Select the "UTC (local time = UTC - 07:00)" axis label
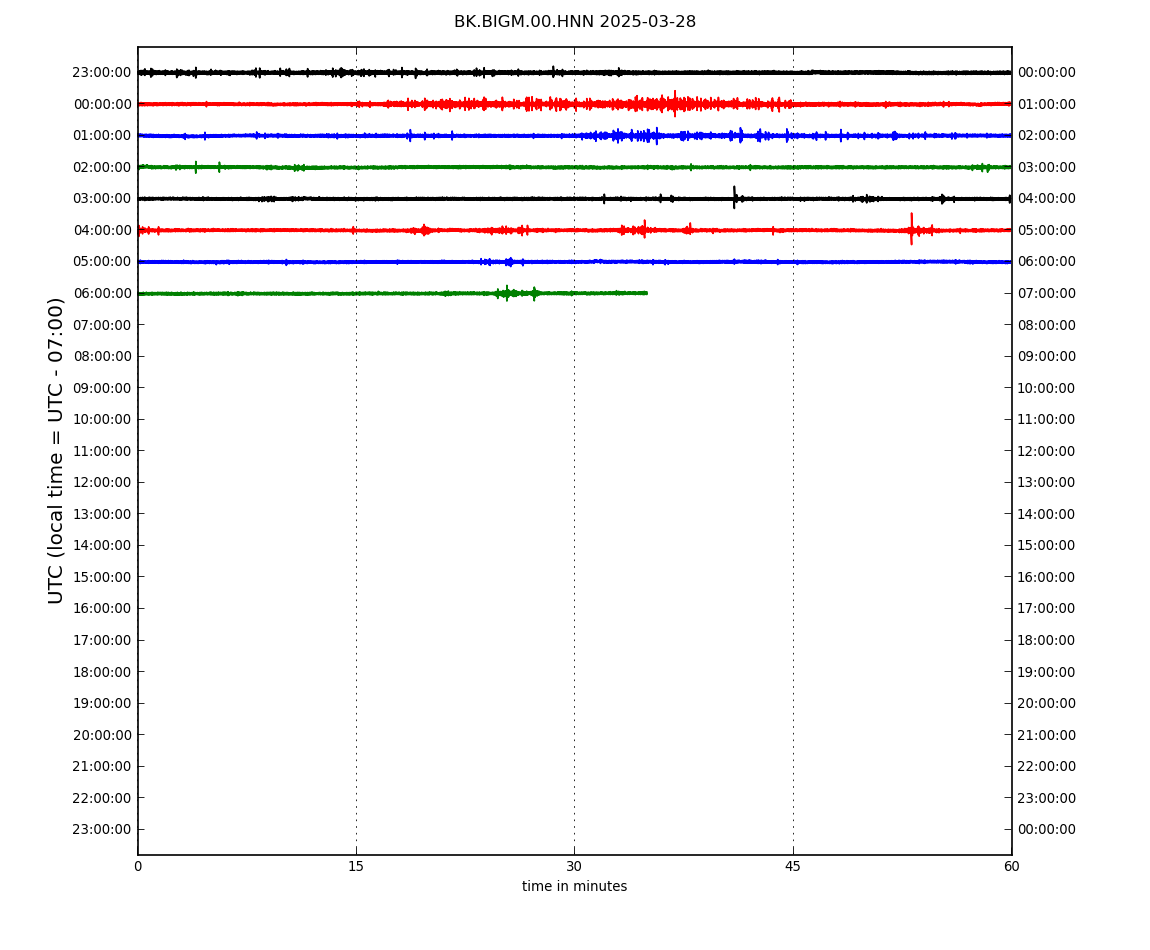Screen dimensions: 1150x950 click(x=56, y=450)
